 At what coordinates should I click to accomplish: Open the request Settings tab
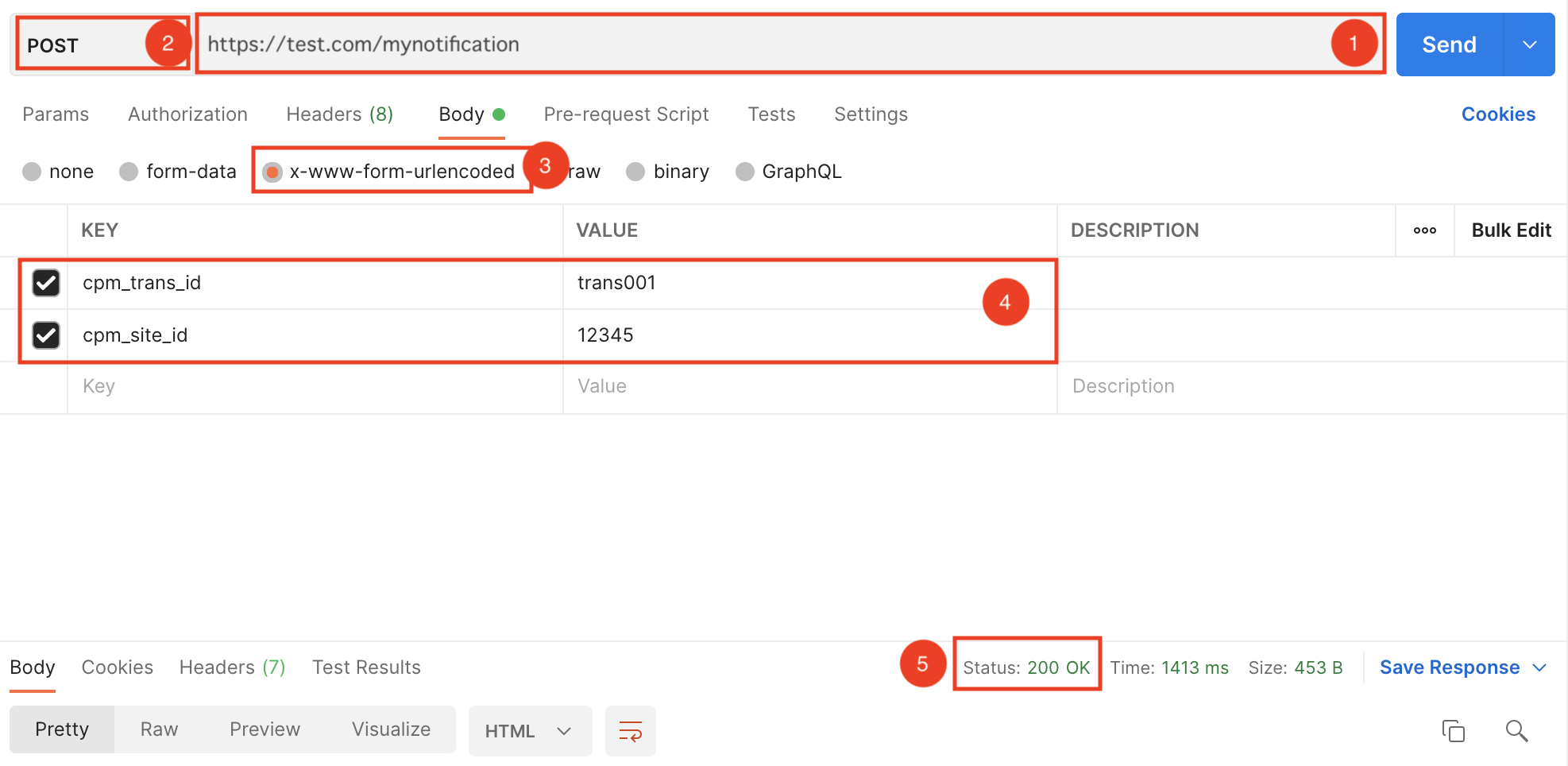(x=871, y=114)
